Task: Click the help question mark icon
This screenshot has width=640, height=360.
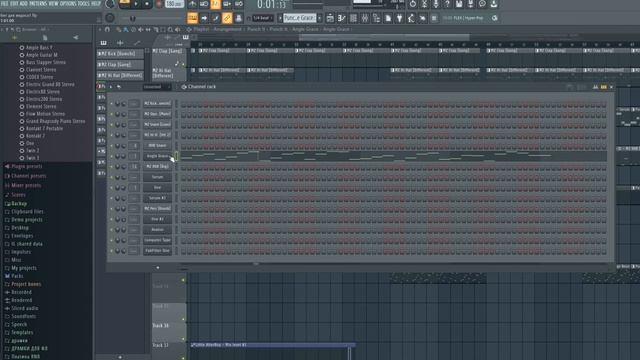Action: point(447,4)
